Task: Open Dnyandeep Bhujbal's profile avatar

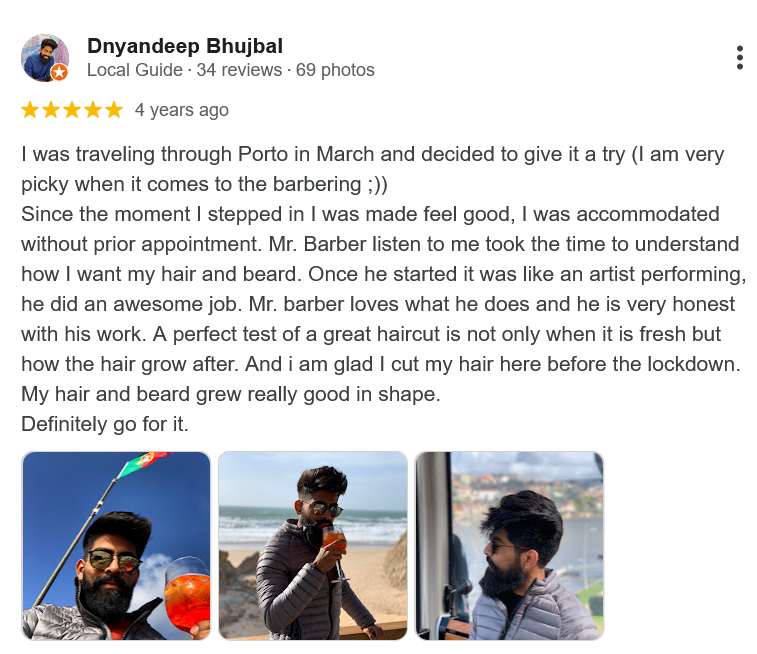Action: tap(45, 58)
